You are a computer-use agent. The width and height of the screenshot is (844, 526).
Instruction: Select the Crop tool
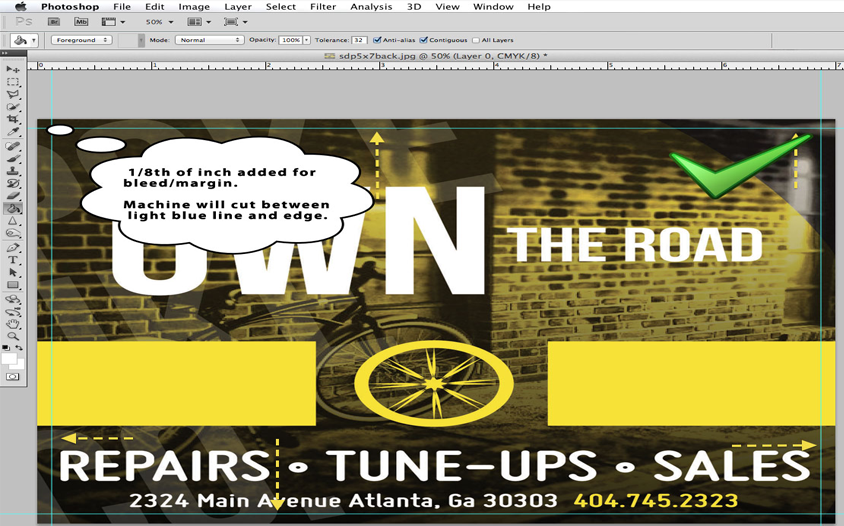pos(13,120)
